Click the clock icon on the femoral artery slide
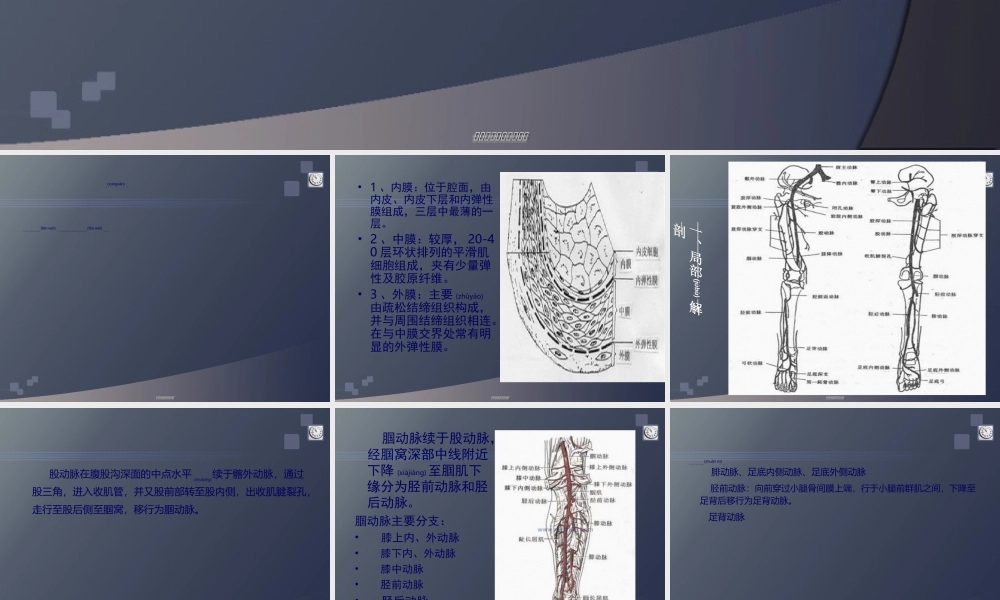 [x=316, y=433]
